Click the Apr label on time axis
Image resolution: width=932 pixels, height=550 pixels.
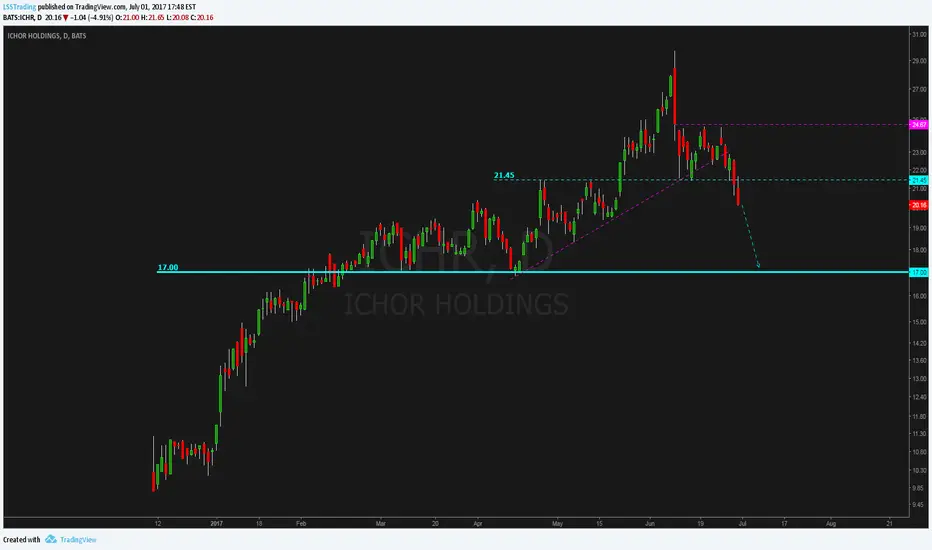[478, 524]
